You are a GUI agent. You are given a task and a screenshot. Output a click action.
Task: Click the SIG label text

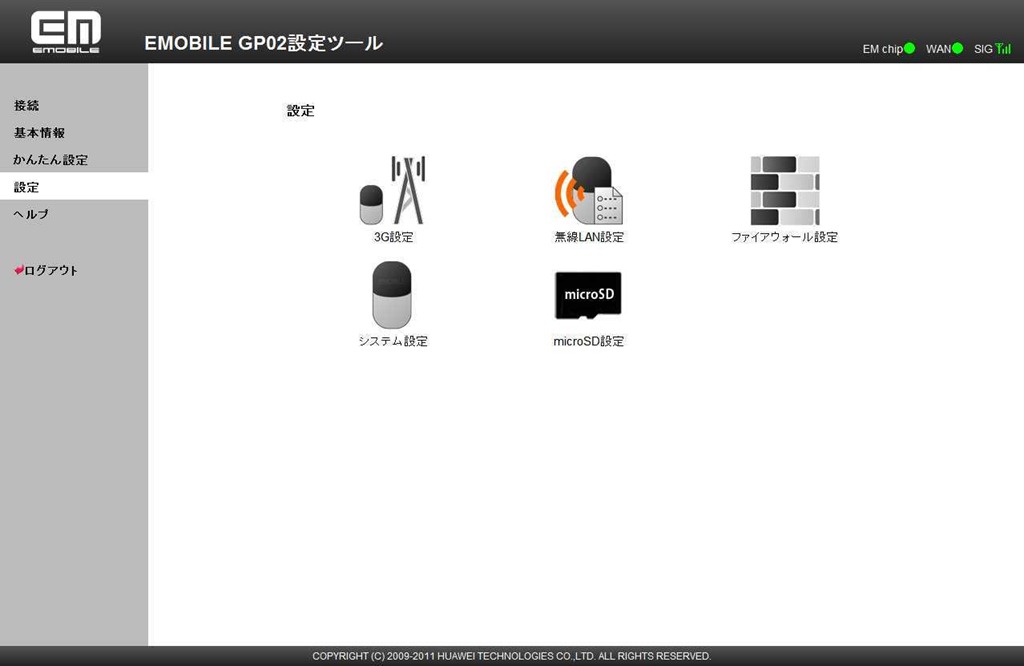pyautogui.click(x=983, y=49)
